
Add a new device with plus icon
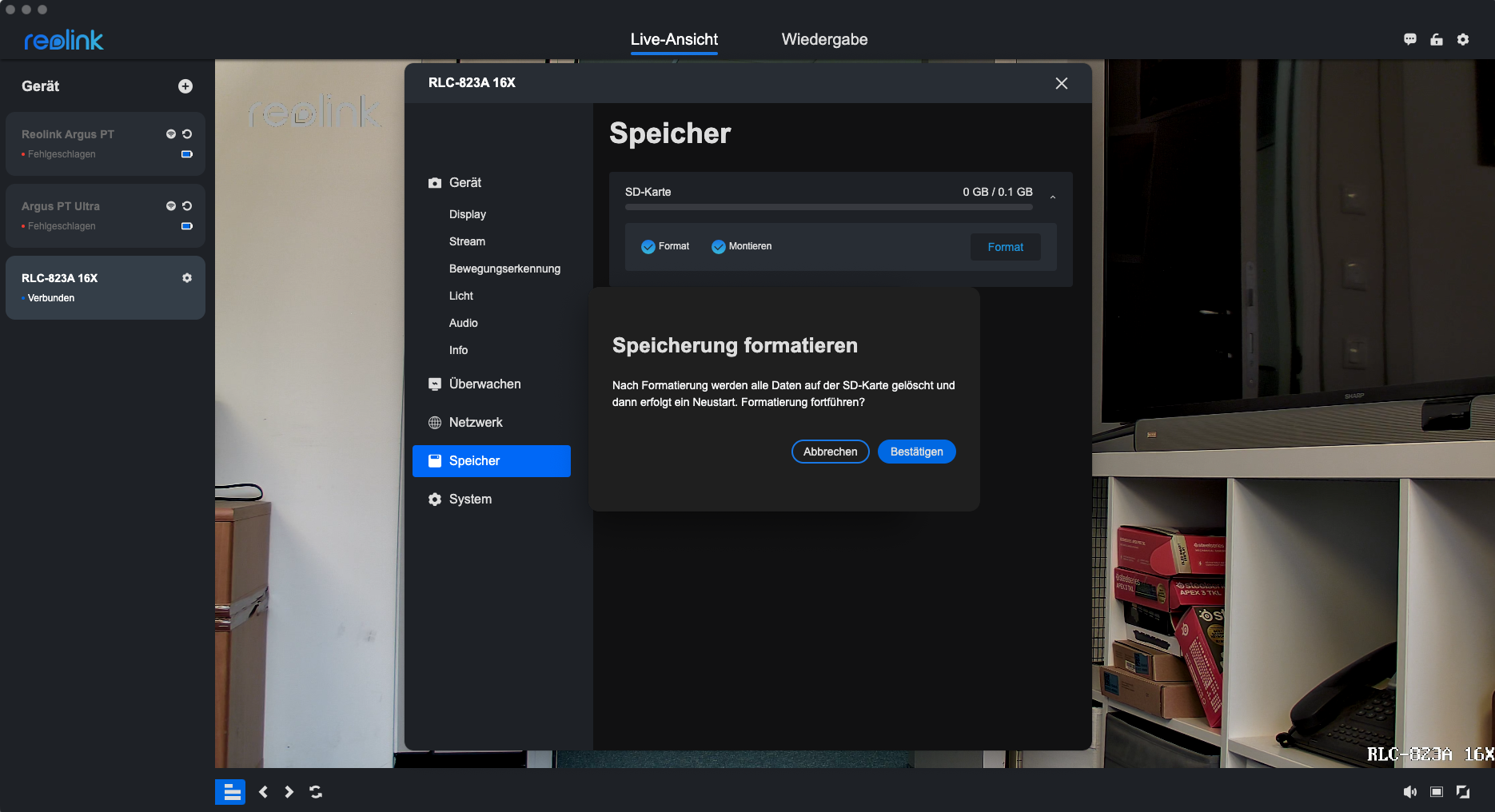coord(185,86)
